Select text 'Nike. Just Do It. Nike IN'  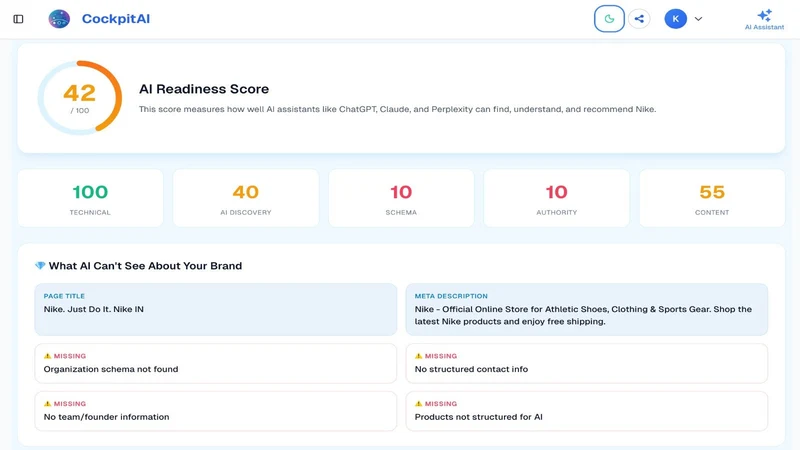(x=94, y=309)
